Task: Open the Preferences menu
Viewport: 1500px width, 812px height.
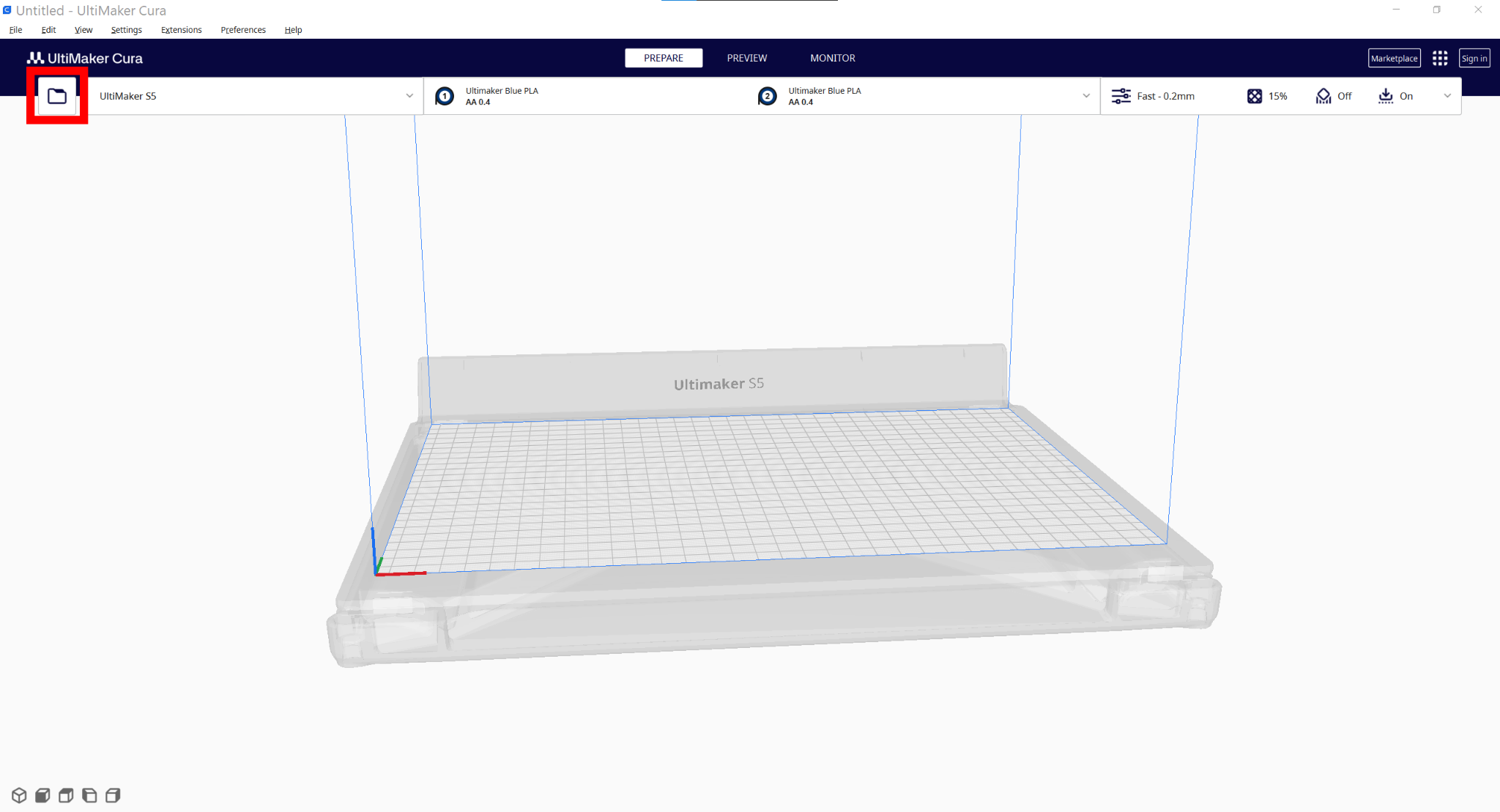Action: [243, 30]
